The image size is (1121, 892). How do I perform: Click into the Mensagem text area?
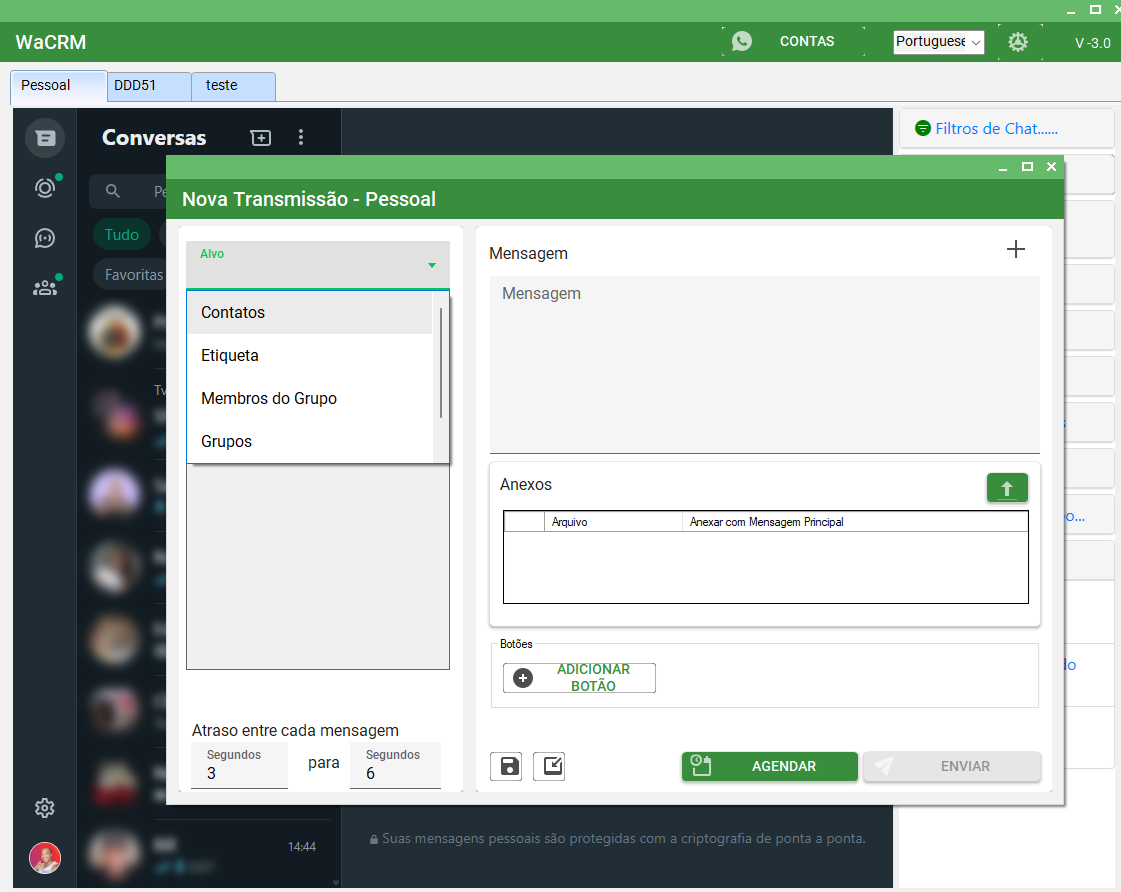[764, 364]
